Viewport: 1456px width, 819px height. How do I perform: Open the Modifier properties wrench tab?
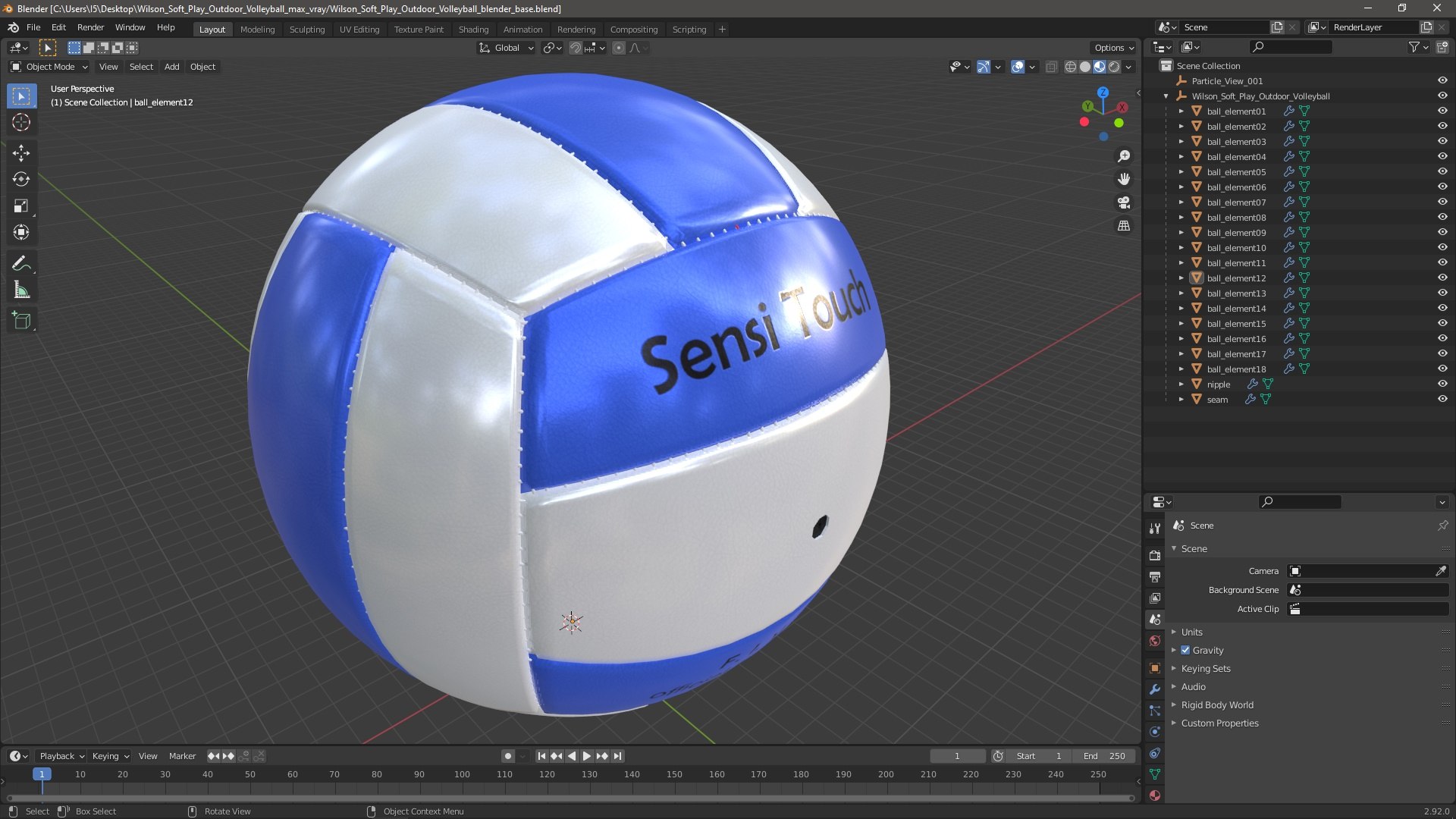(x=1155, y=689)
